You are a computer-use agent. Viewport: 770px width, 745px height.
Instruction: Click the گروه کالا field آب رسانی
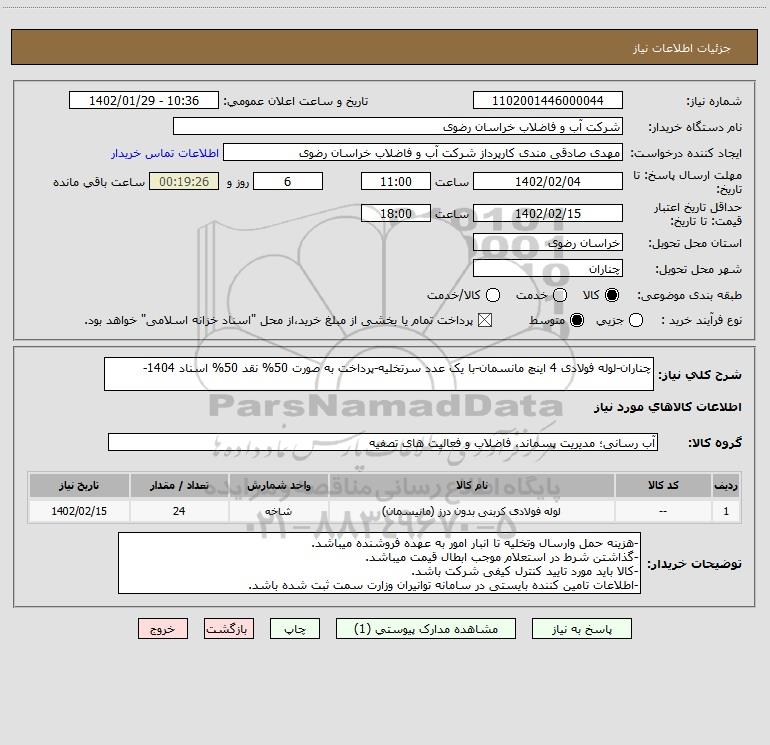(x=383, y=442)
